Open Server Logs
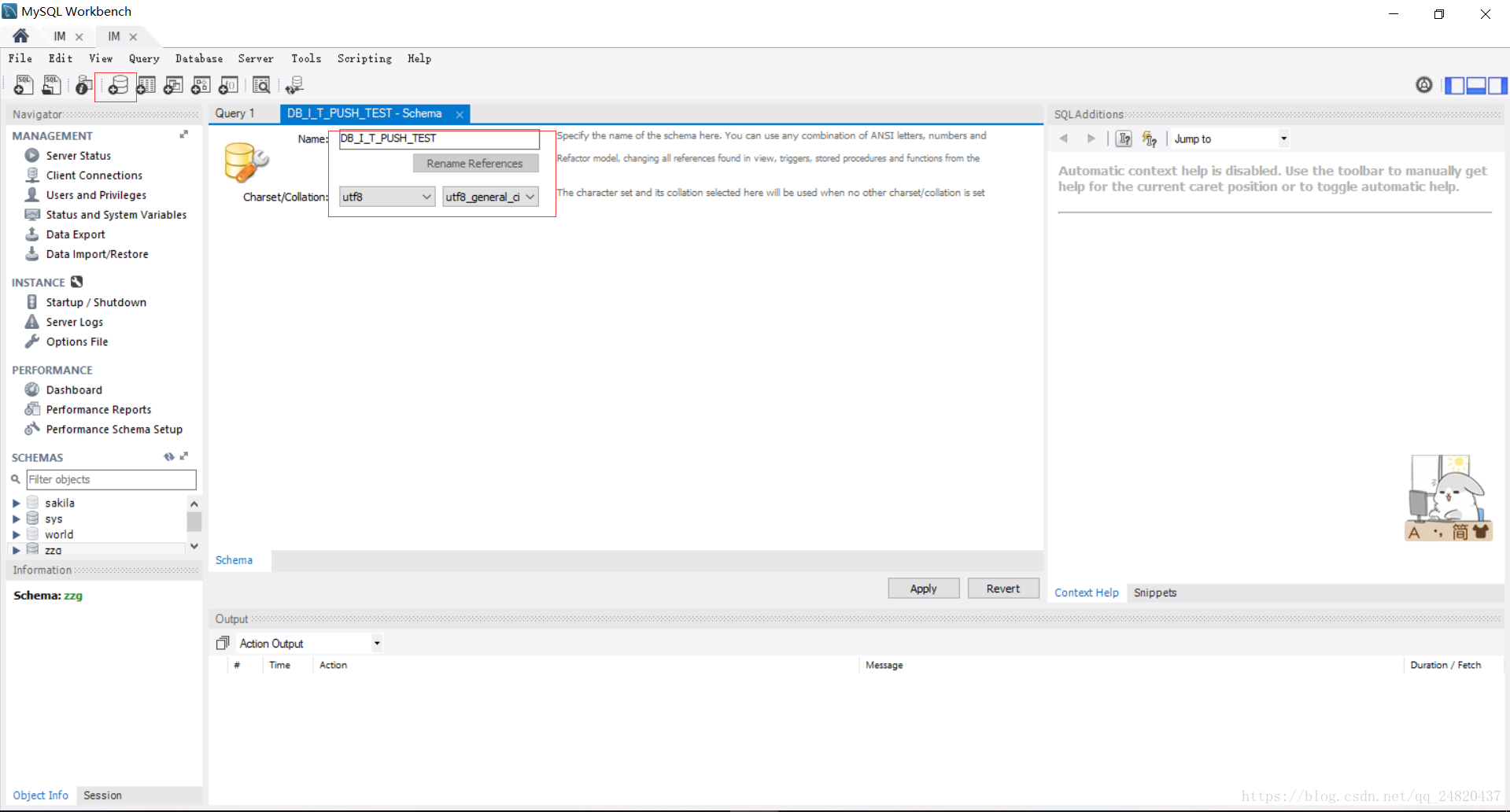1510x812 pixels. click(x=74, y=322)
